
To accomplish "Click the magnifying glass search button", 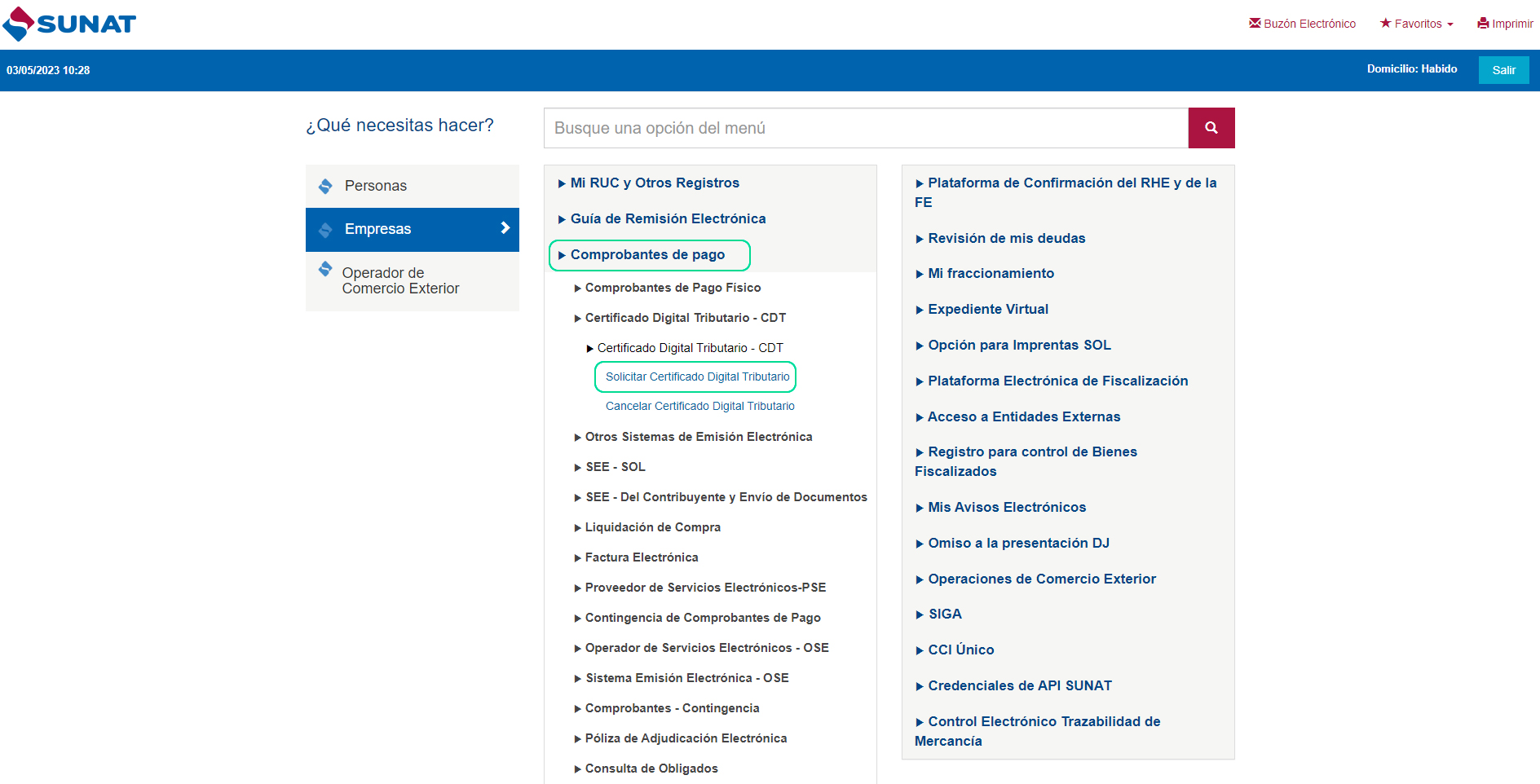I will tap(1211, 128).
